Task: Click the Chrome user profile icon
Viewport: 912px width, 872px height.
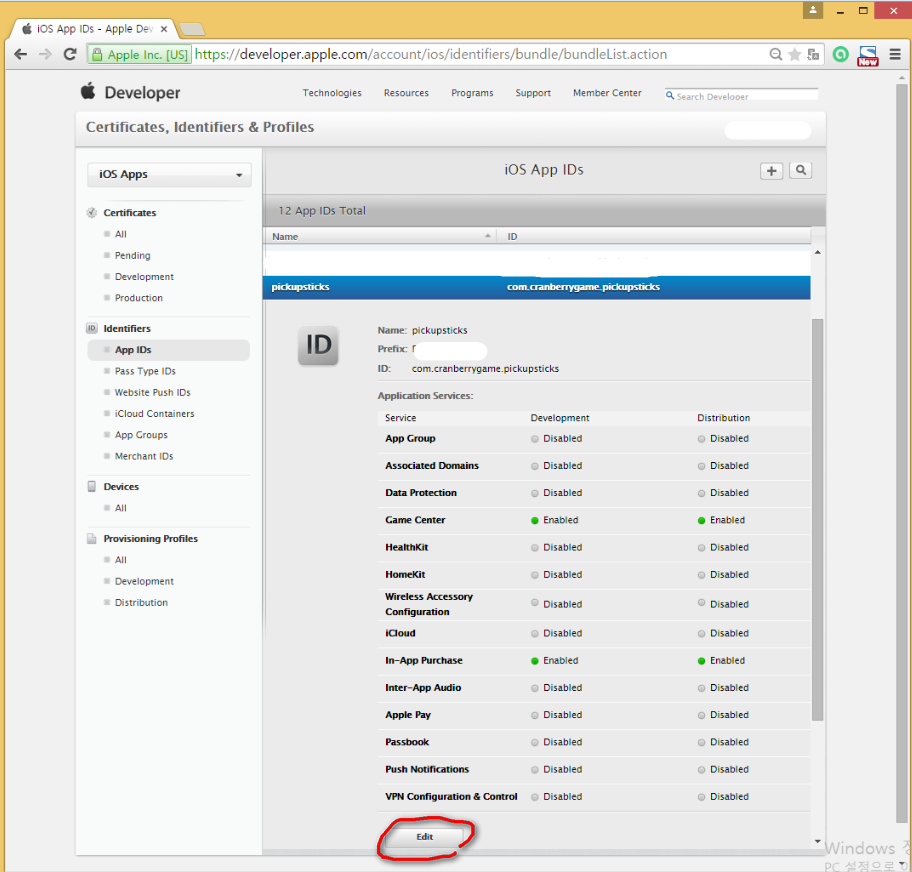Action: [813, 10]
